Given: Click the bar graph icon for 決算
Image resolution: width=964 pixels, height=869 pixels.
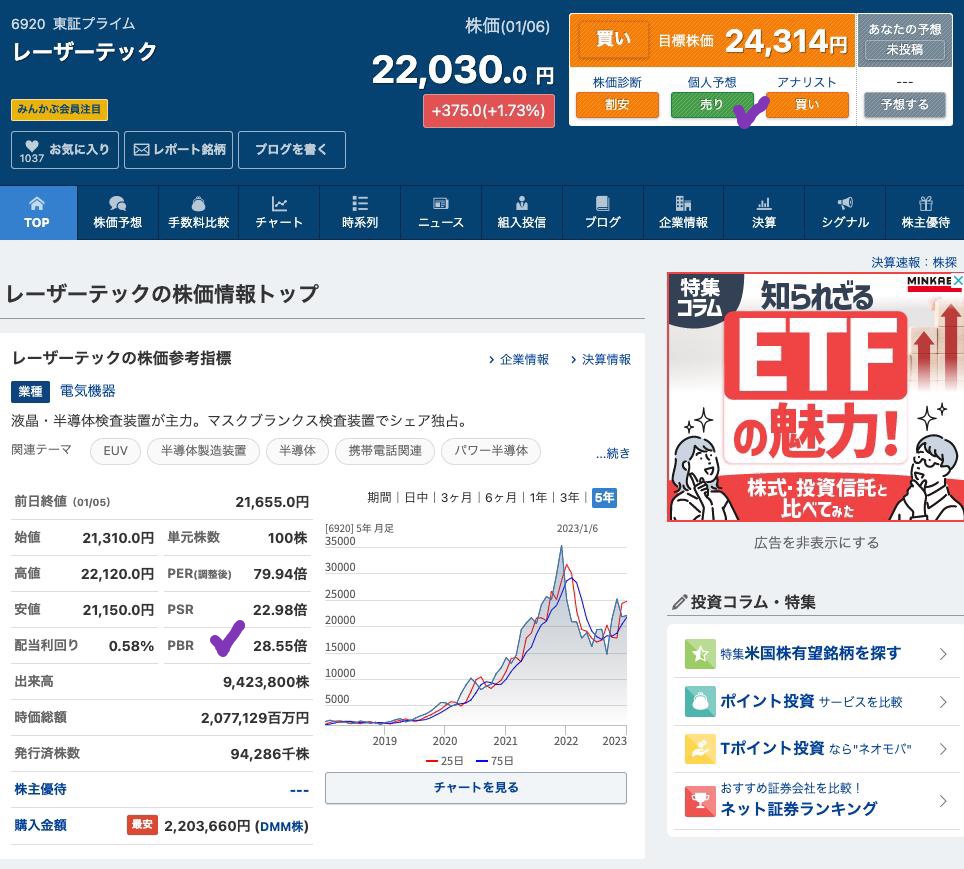Looking at the screenshot, I should pyautogui.click(x=764, y=203).
